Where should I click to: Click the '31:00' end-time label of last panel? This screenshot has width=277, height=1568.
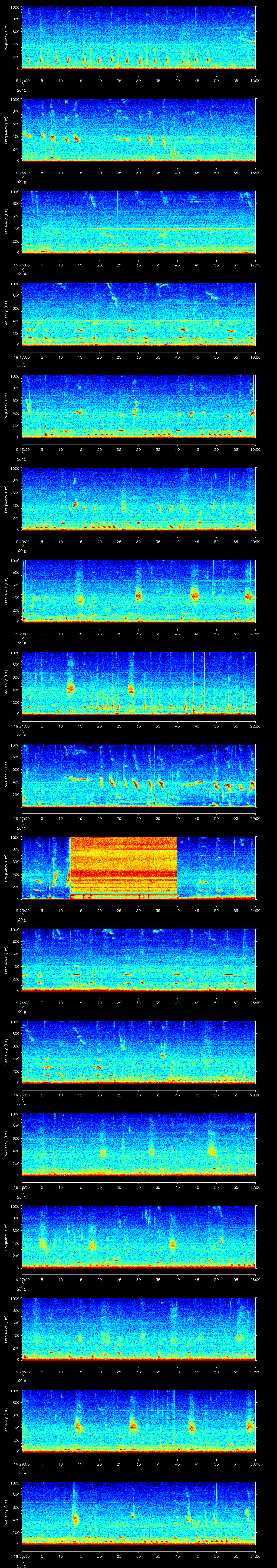click(x=255, y=1556)
